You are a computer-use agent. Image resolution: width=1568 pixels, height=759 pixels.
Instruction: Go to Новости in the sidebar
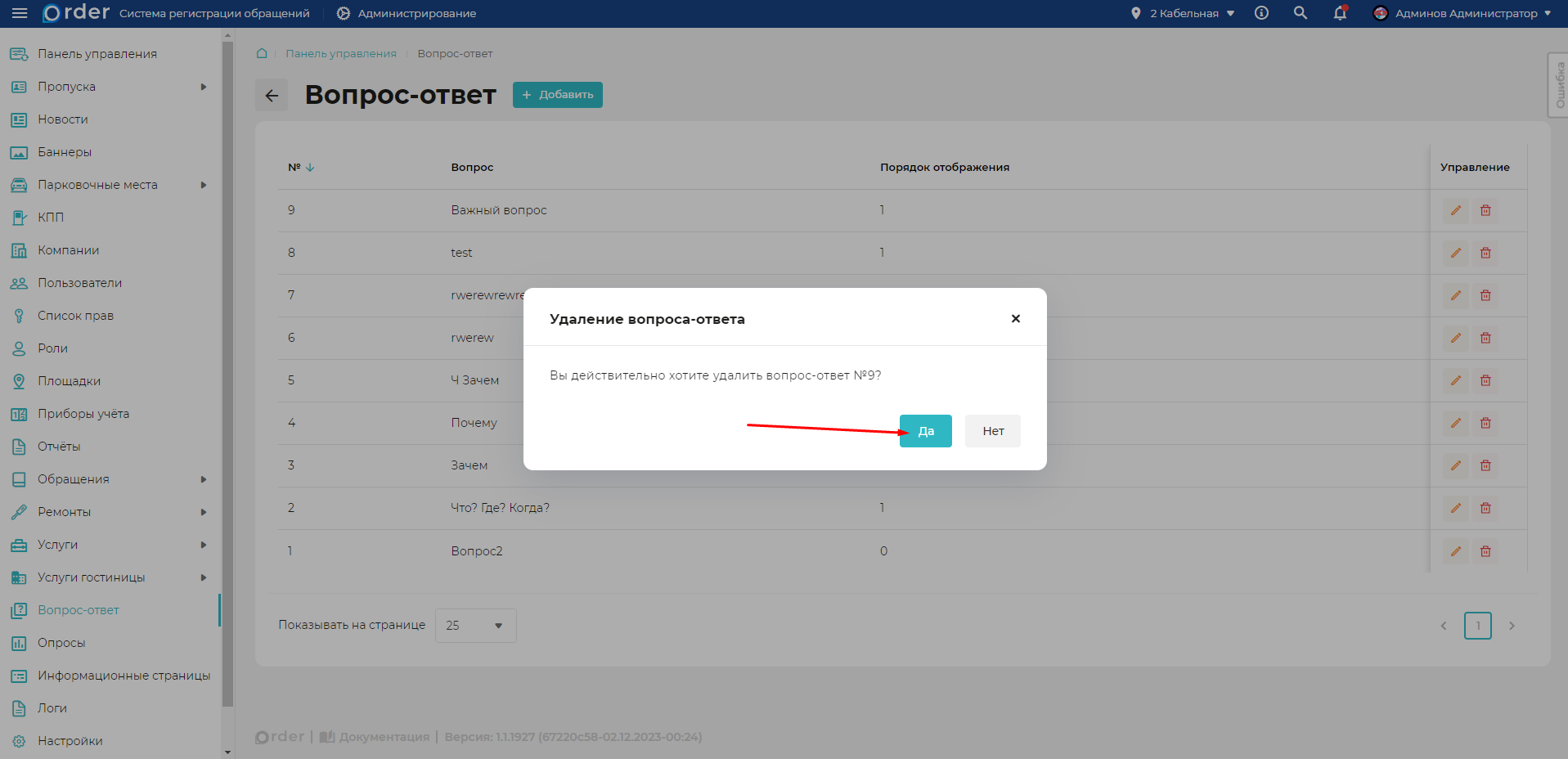tap(62, 119)
